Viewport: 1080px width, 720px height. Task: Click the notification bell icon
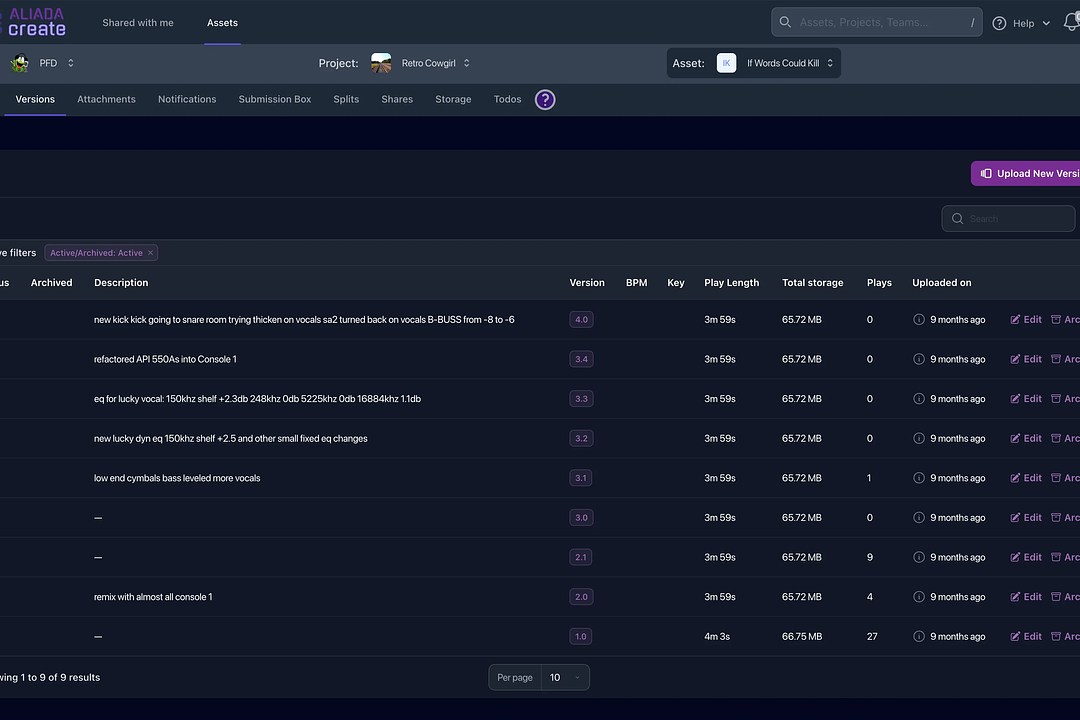click(x=1071, y=23)
